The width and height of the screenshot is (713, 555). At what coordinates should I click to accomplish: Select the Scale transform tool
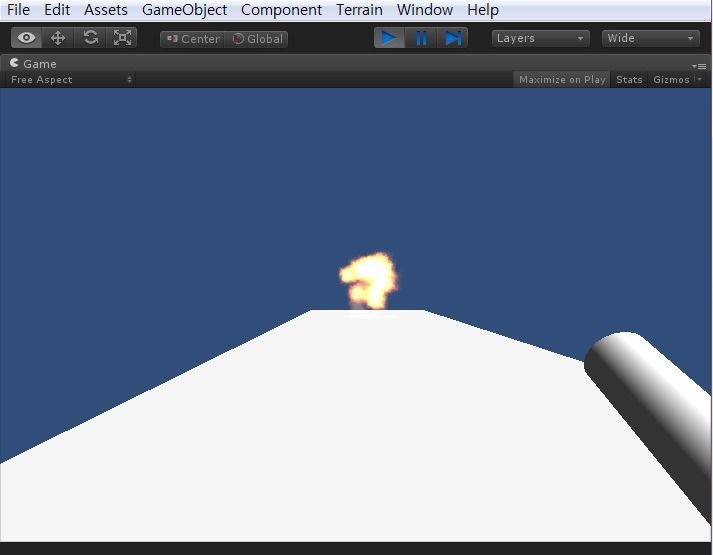(122, 38)
